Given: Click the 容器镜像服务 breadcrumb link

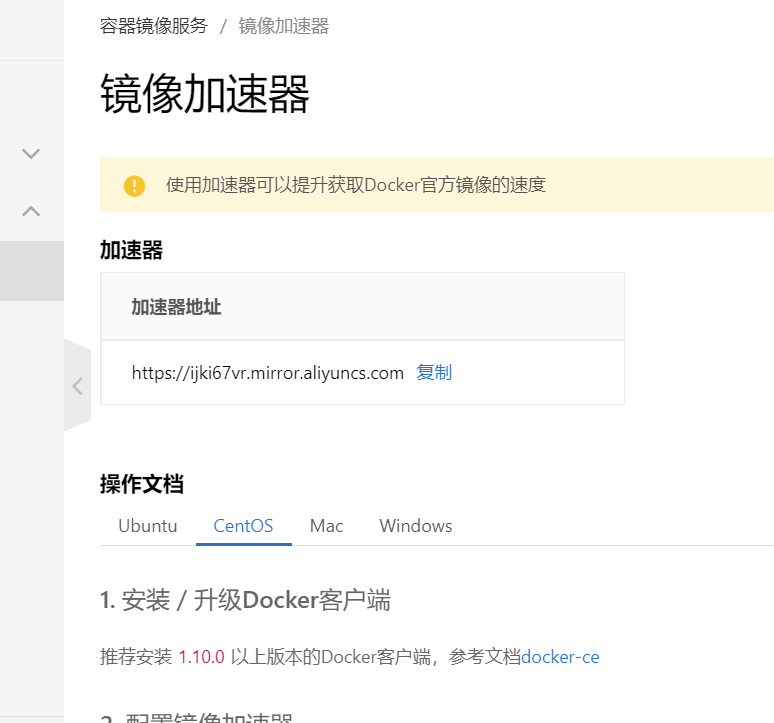Looking at the screenshot, I should (154, 26).
